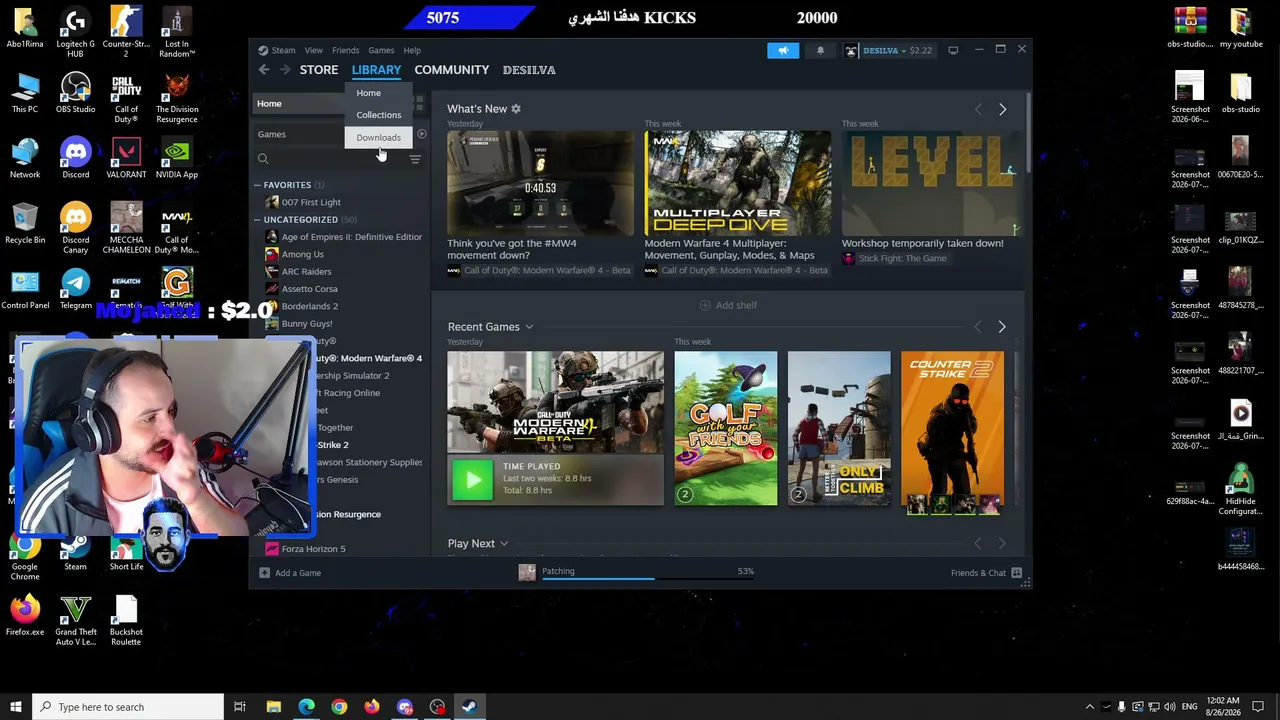This screenshot has height=720, width=1280.
Task: Open the View menu
Action: [314, 50]
